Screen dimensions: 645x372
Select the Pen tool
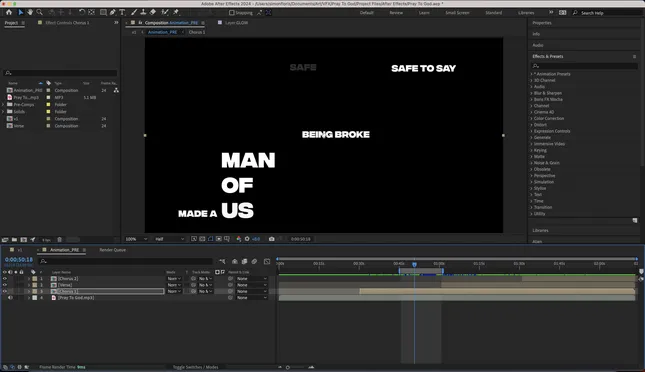point(113,12)
